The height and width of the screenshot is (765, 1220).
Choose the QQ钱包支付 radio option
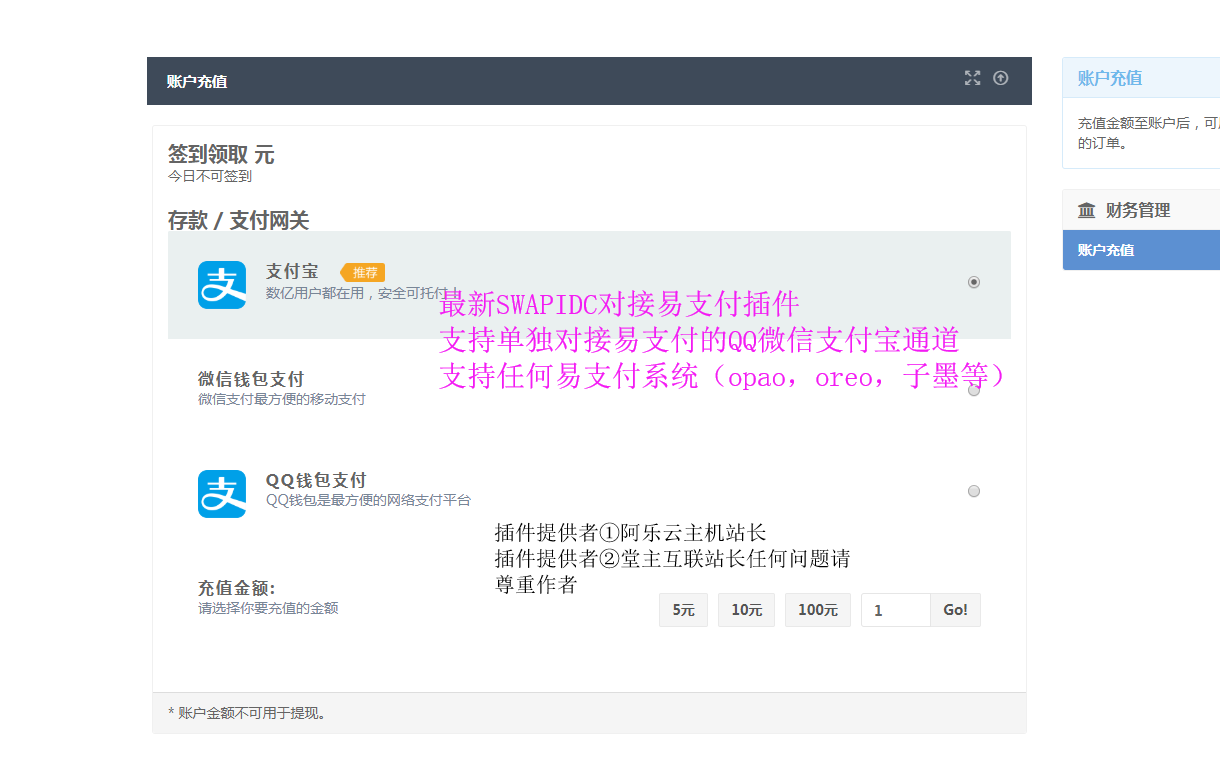(974, 491)
